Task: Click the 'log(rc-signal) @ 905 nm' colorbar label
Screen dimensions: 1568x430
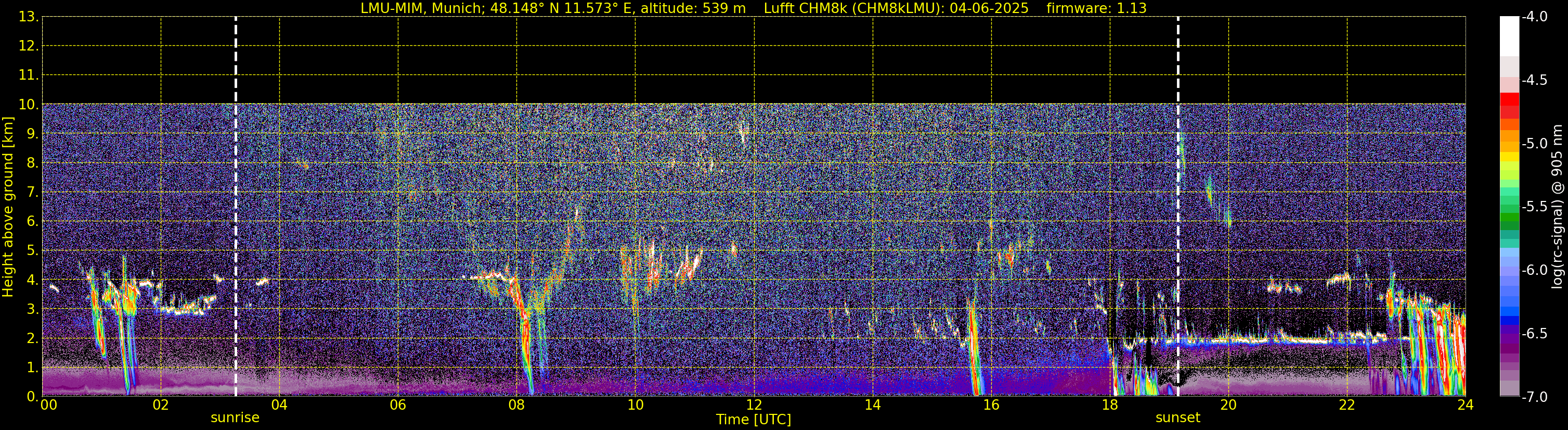Action: pyautogui.click(x=1558, y=207)
